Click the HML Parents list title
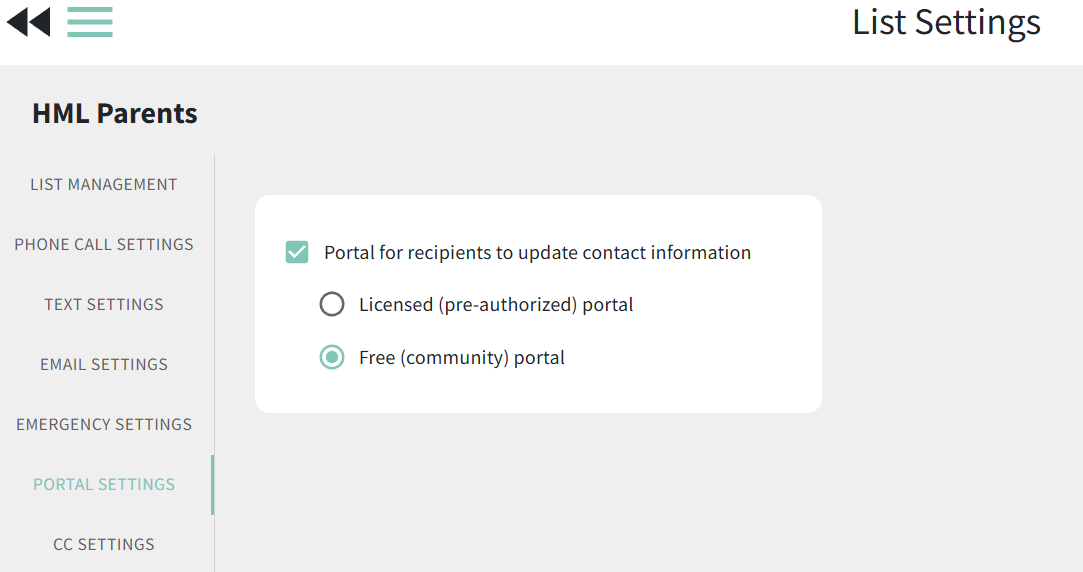 click(115, 113)
